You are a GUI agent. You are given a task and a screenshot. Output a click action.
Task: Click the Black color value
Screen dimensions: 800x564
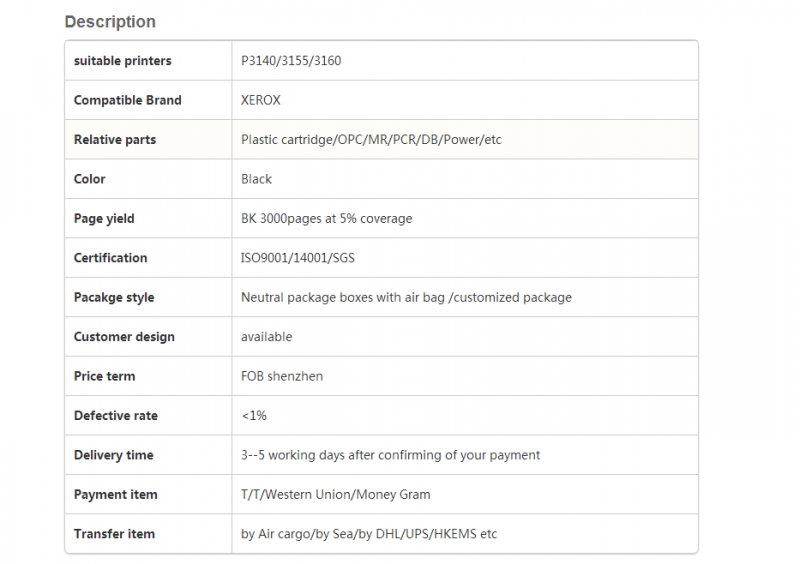[256, 179]
